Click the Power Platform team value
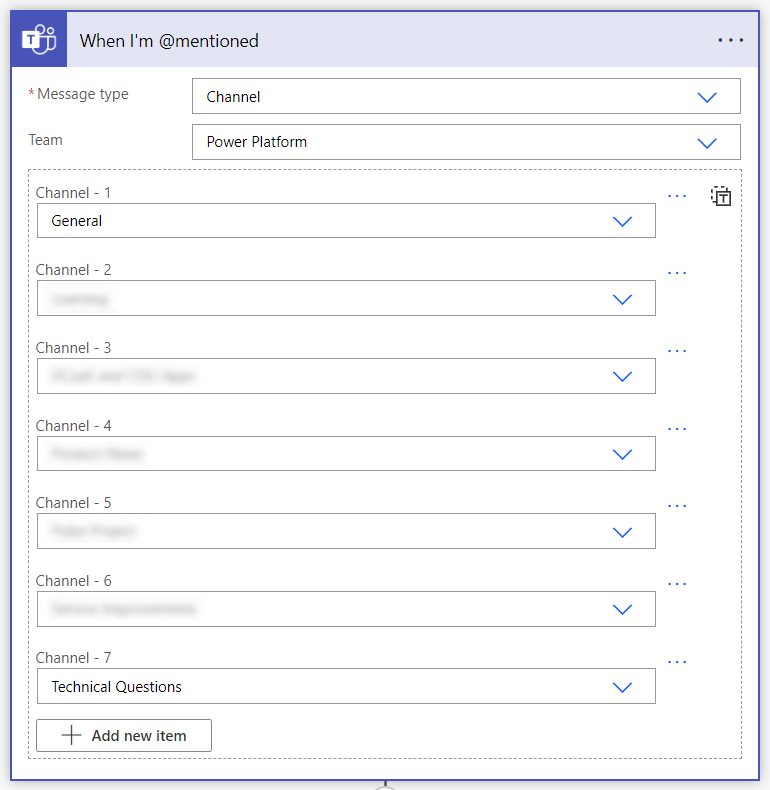 coord(256,142)
